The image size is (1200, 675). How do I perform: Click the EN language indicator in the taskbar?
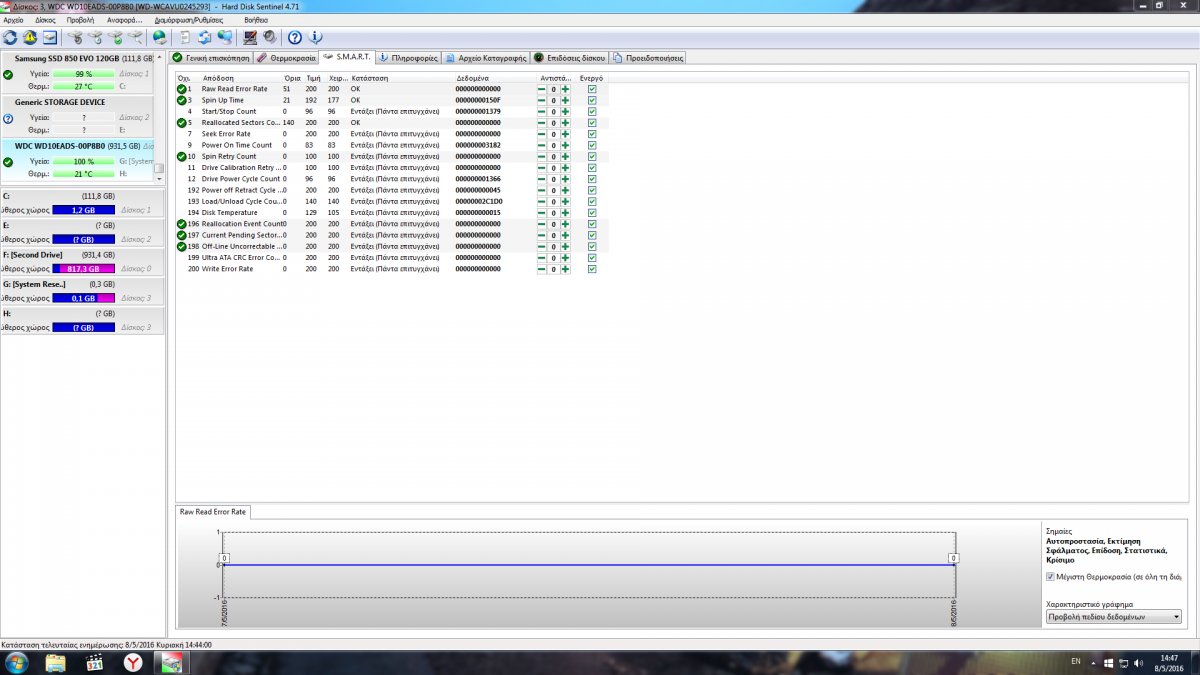(1076, 662)
